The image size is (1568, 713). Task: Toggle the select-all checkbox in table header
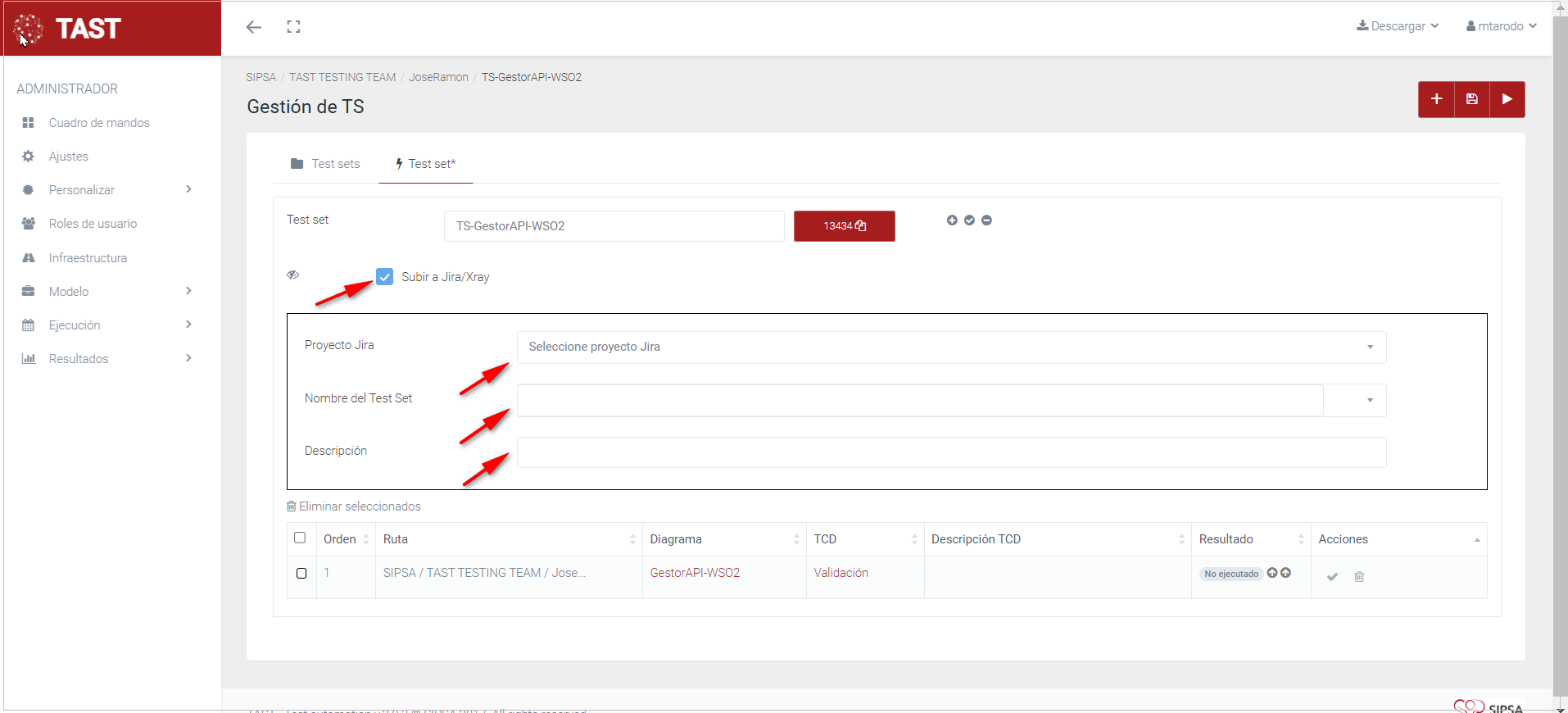click(300, 538)
